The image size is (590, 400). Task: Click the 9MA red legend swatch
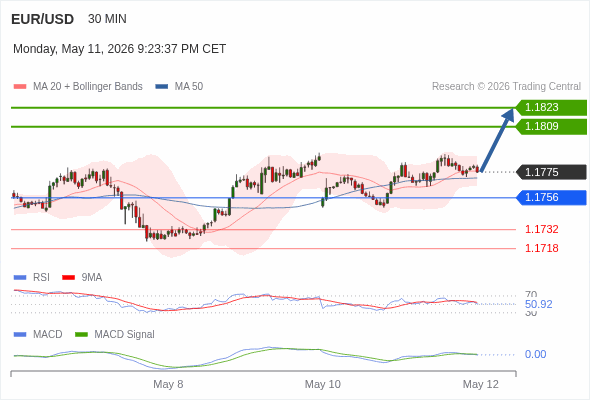[68, 278]
